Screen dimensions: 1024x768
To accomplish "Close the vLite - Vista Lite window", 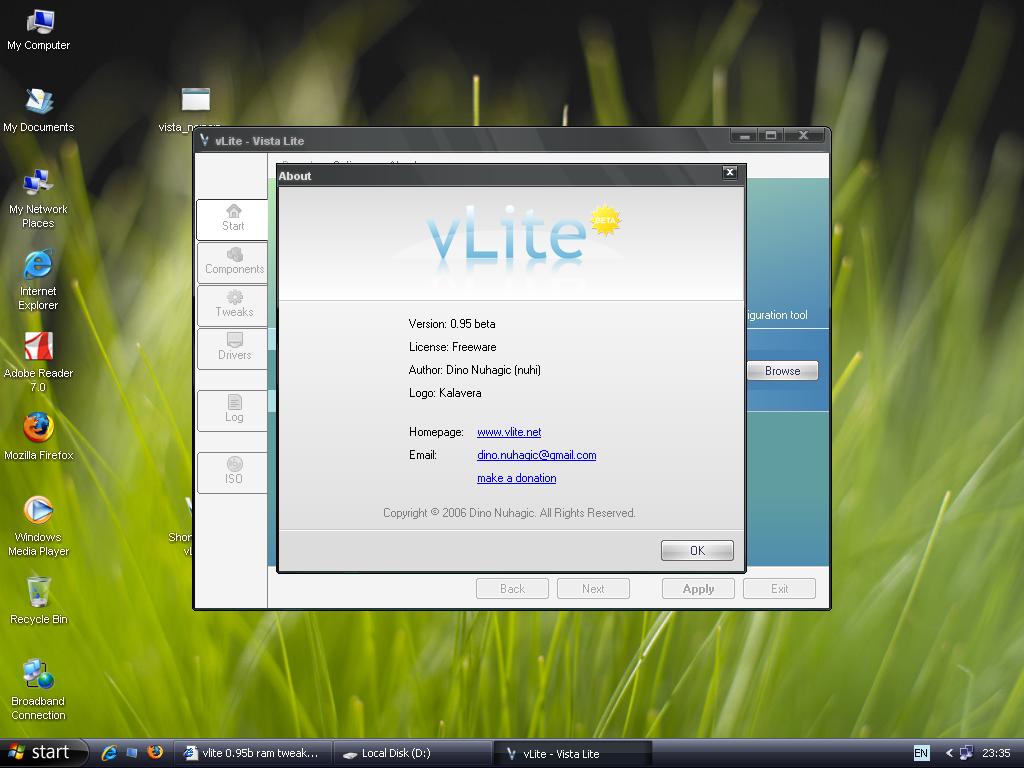I will 804,135.
